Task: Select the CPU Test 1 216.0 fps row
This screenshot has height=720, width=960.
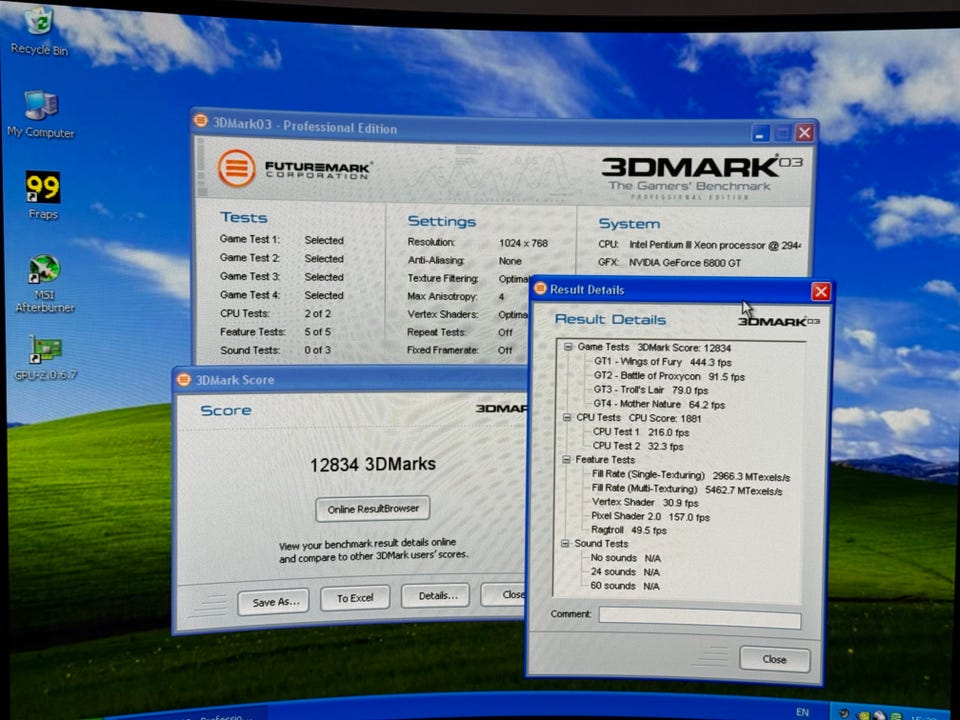Action: click(x=640, y=432)
